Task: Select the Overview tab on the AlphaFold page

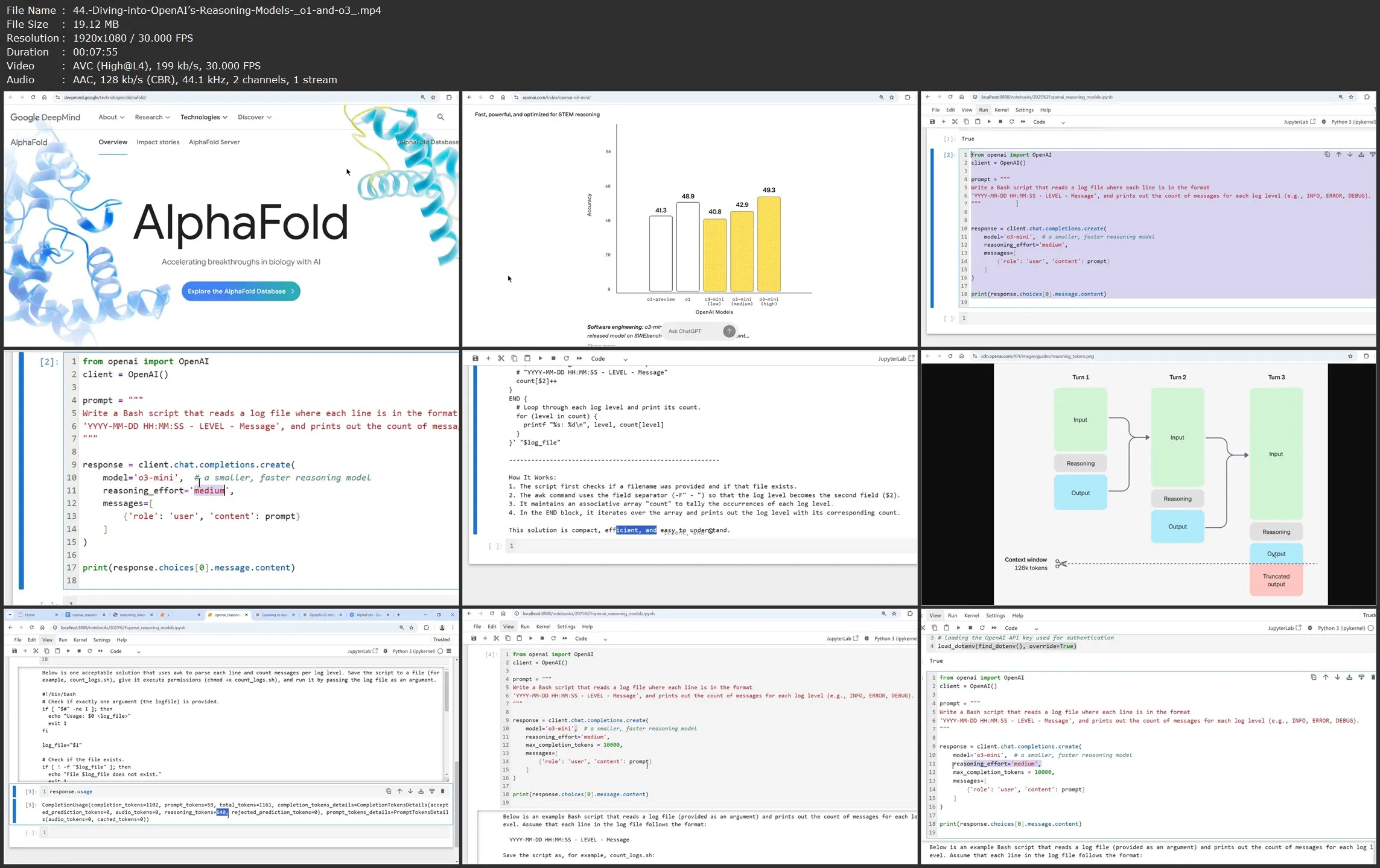Action: [x=113, y=142]
